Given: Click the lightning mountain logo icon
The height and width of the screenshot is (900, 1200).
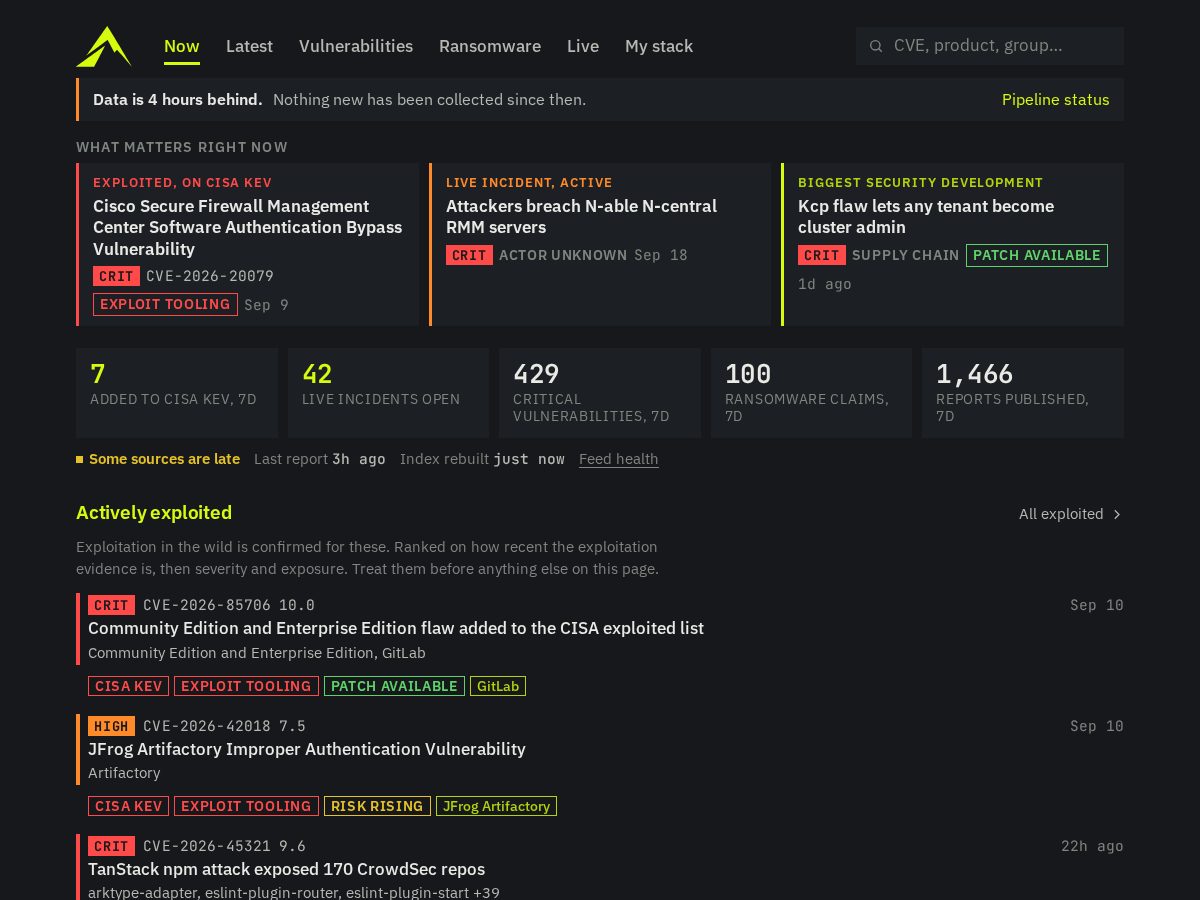Looking at the screenshot, I should click(104, 46).
